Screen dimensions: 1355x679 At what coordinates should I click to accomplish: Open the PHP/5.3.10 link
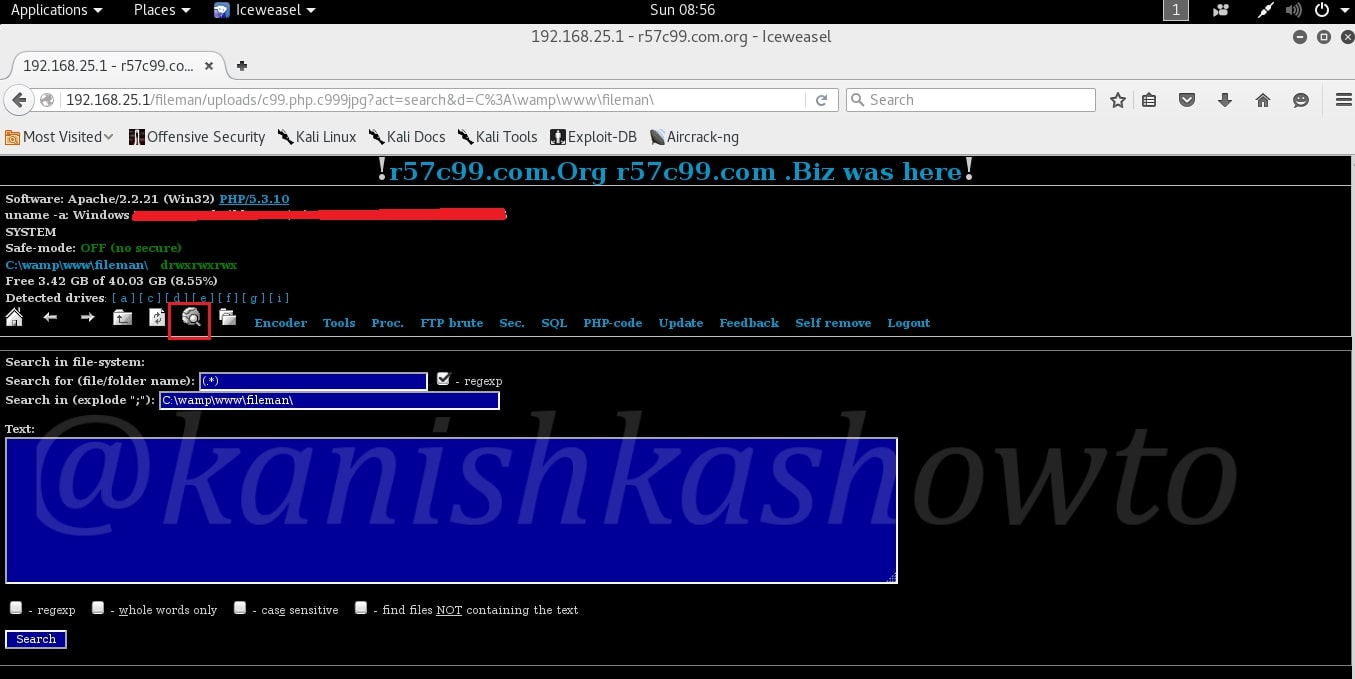point(254,199)
